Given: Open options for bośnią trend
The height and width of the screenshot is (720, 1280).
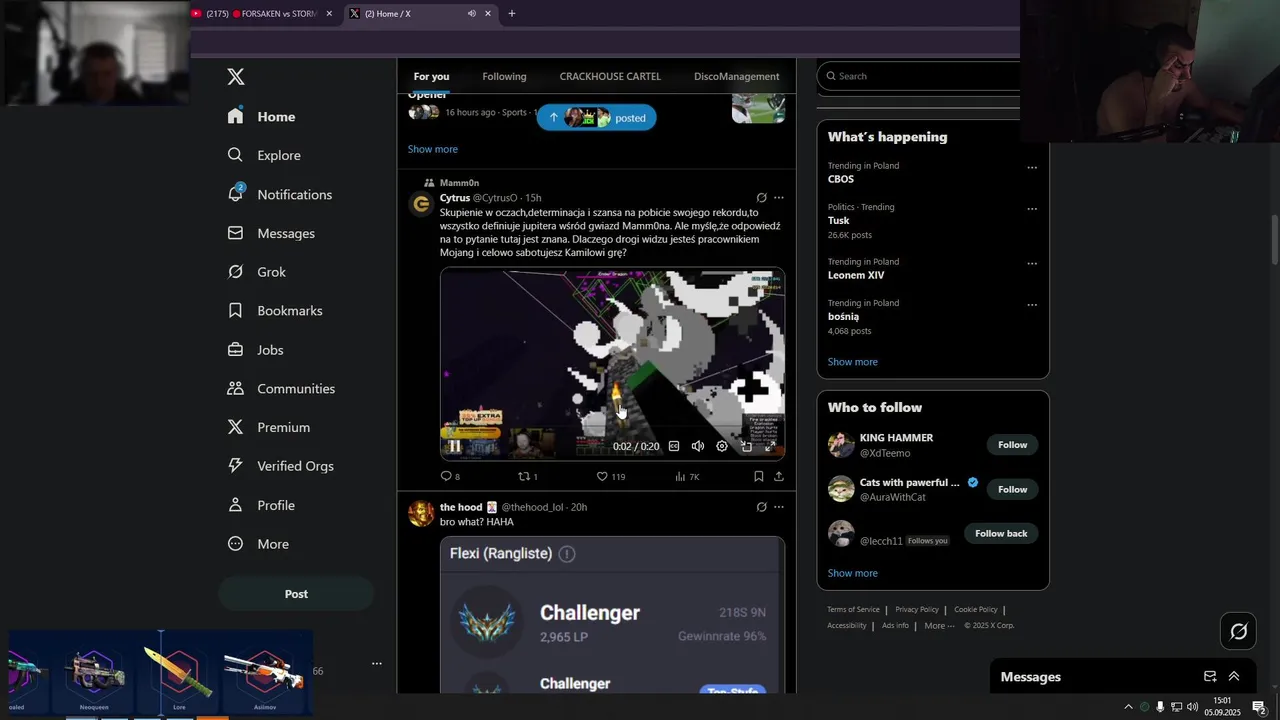Looking at the screenshot, I should pos(1032,305).
